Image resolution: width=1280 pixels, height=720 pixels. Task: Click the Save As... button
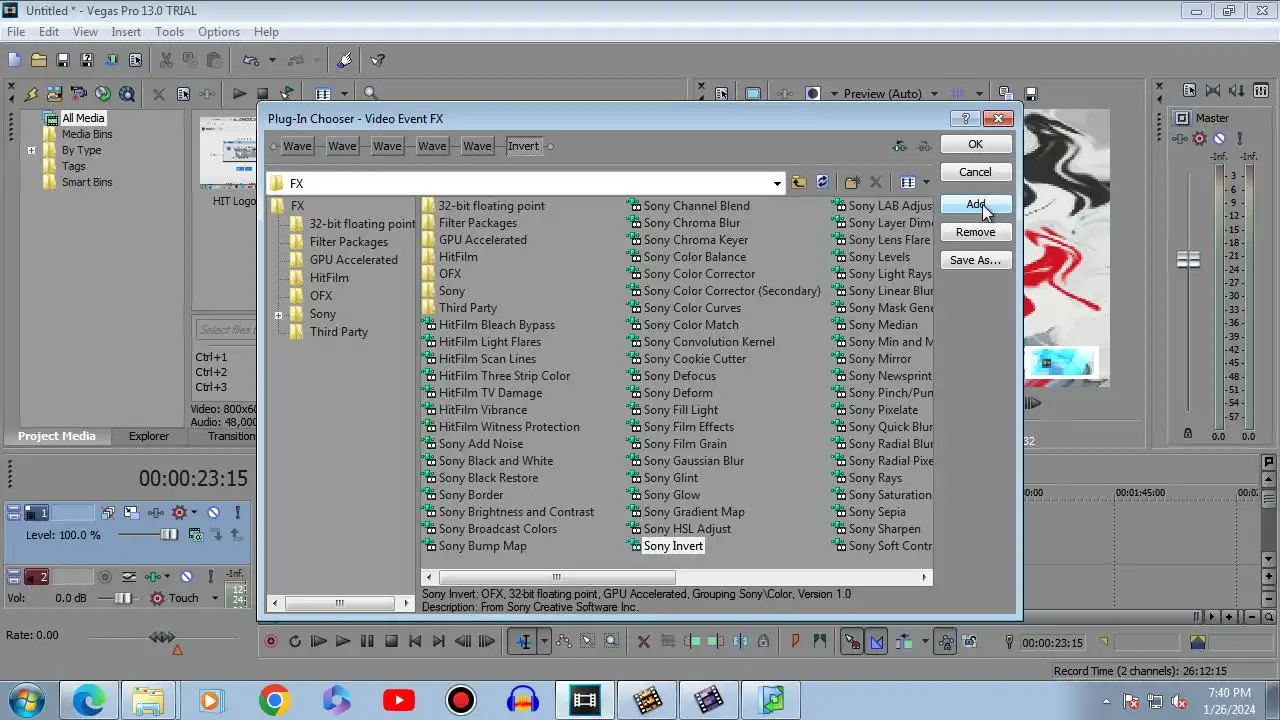coord(975,260)
